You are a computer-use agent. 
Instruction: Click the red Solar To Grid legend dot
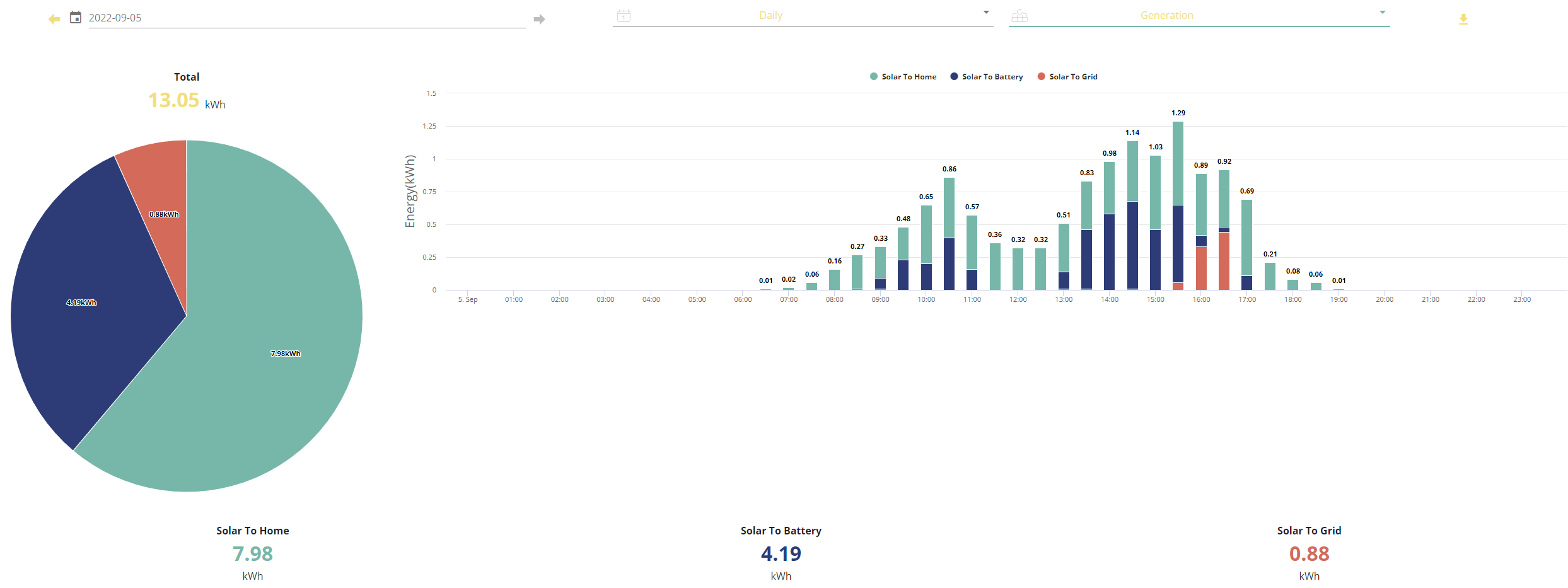(x=1041, y=77)
